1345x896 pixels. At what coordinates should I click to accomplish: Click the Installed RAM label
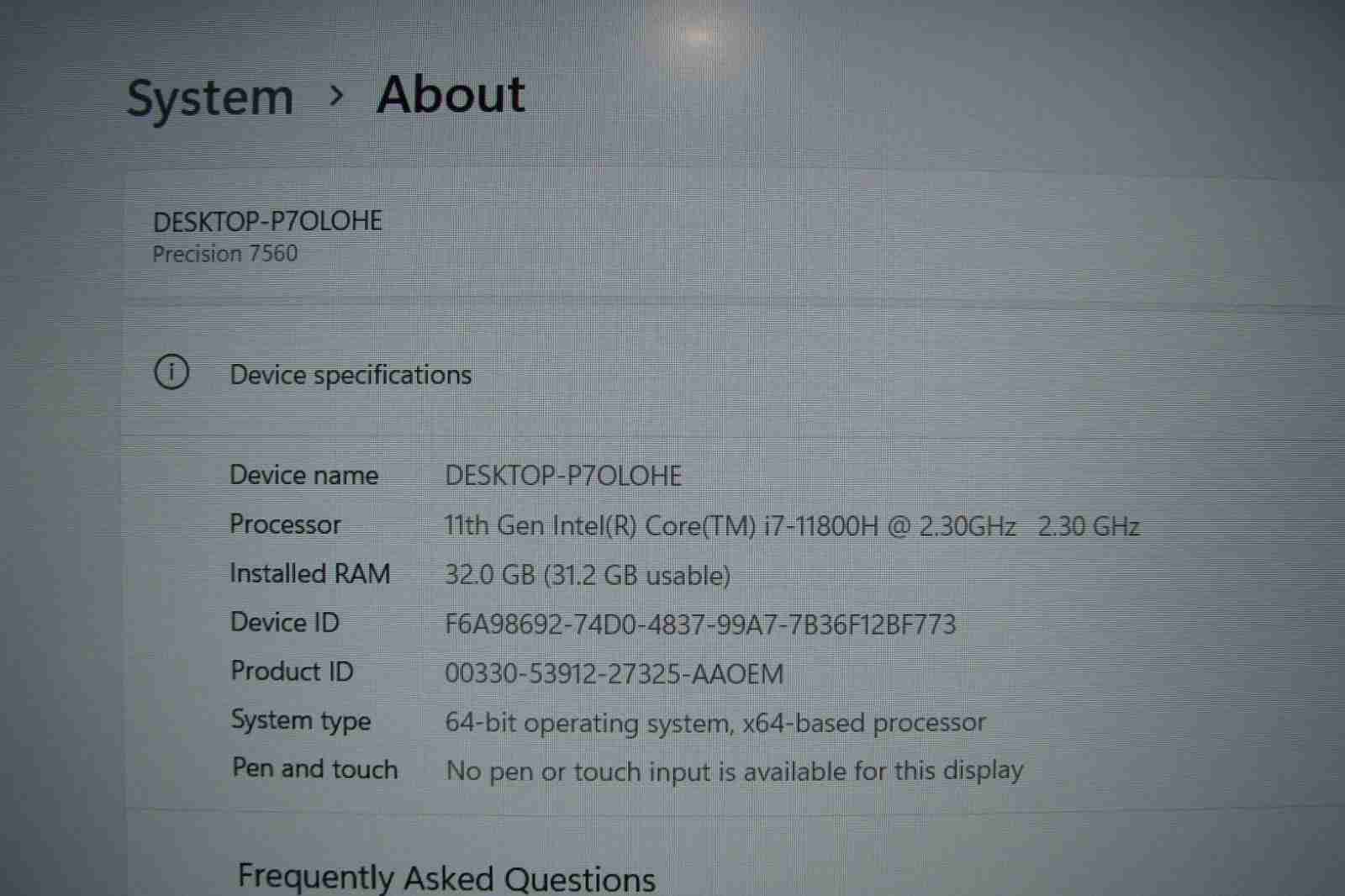[x=309, y=573]
